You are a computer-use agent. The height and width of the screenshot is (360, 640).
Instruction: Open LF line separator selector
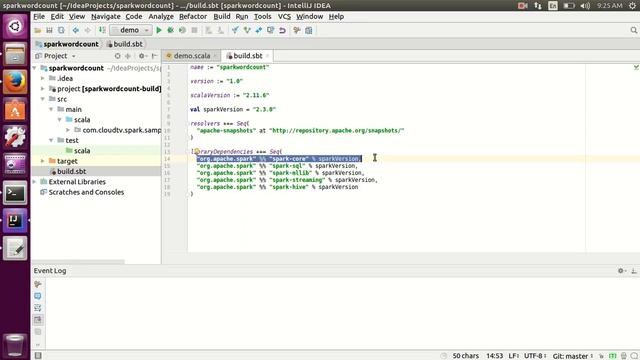click(x=513, y=356)
